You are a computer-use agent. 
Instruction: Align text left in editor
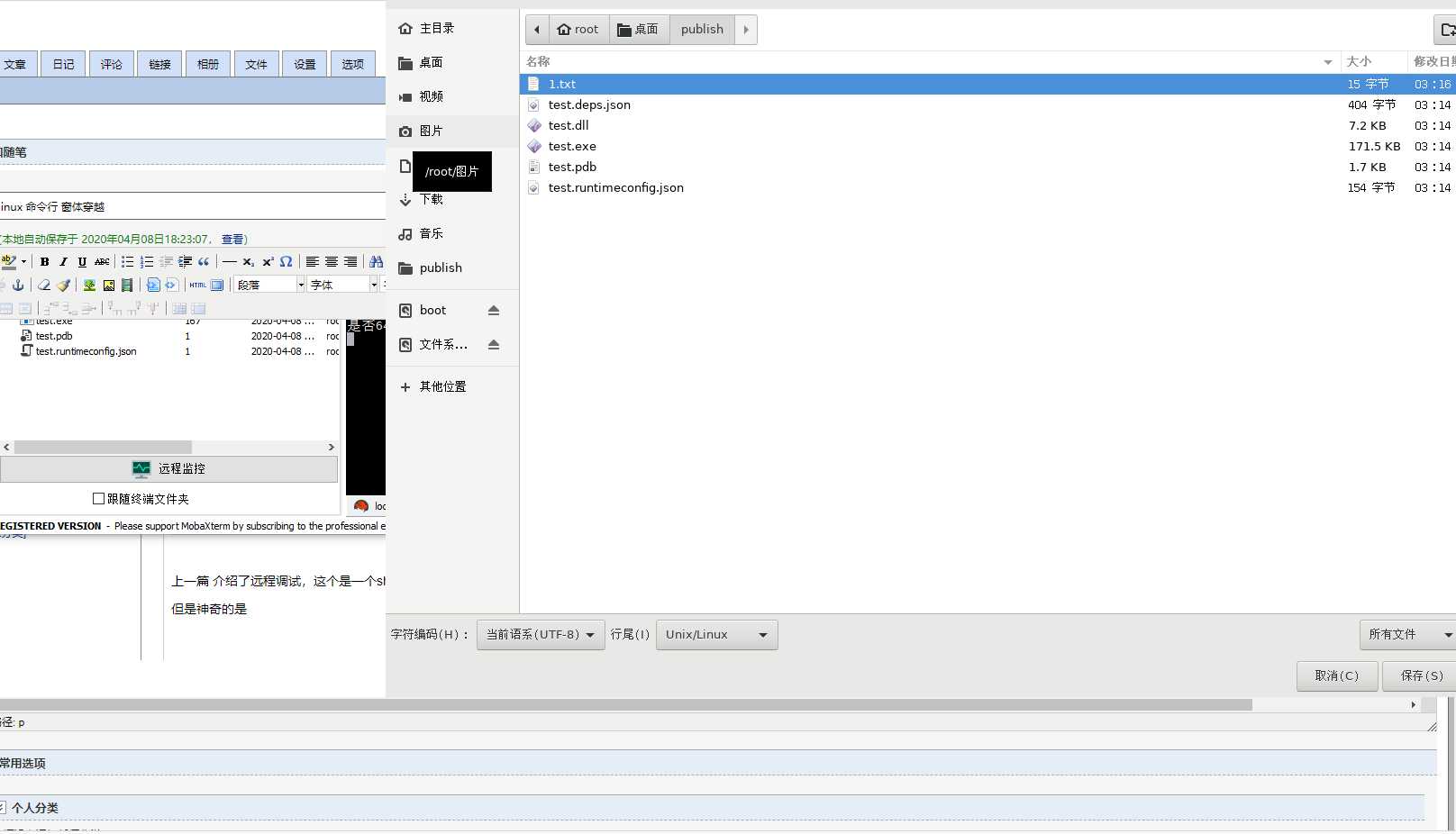312,262
